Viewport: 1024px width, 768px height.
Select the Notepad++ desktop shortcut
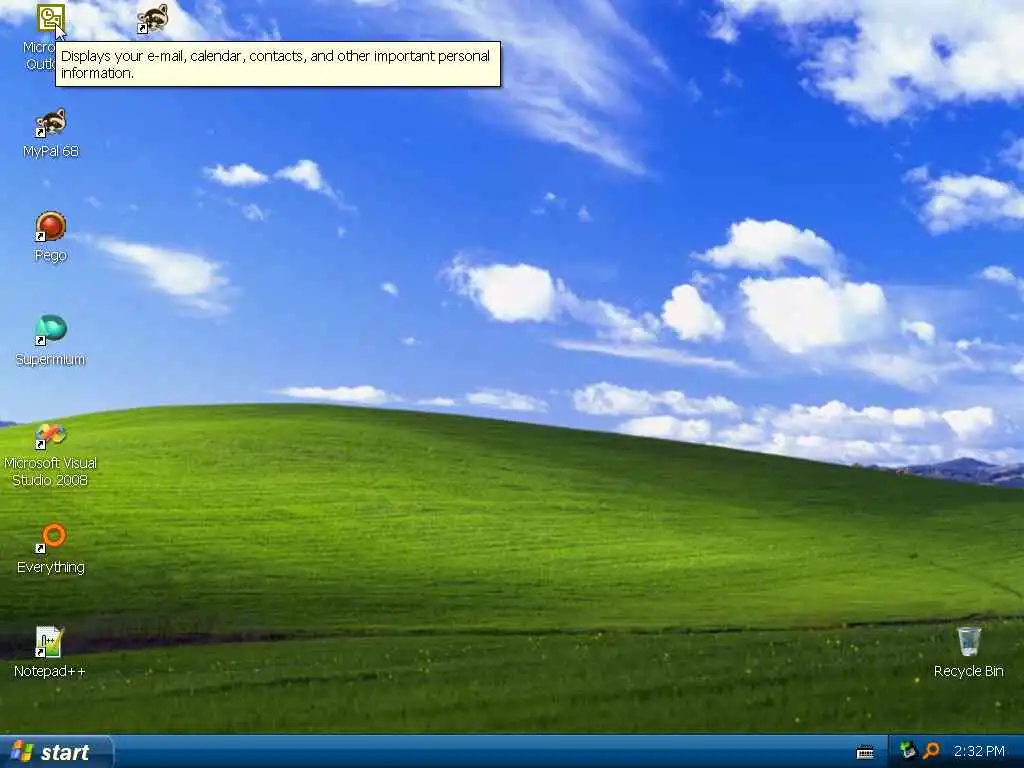(x=50, y=642)
